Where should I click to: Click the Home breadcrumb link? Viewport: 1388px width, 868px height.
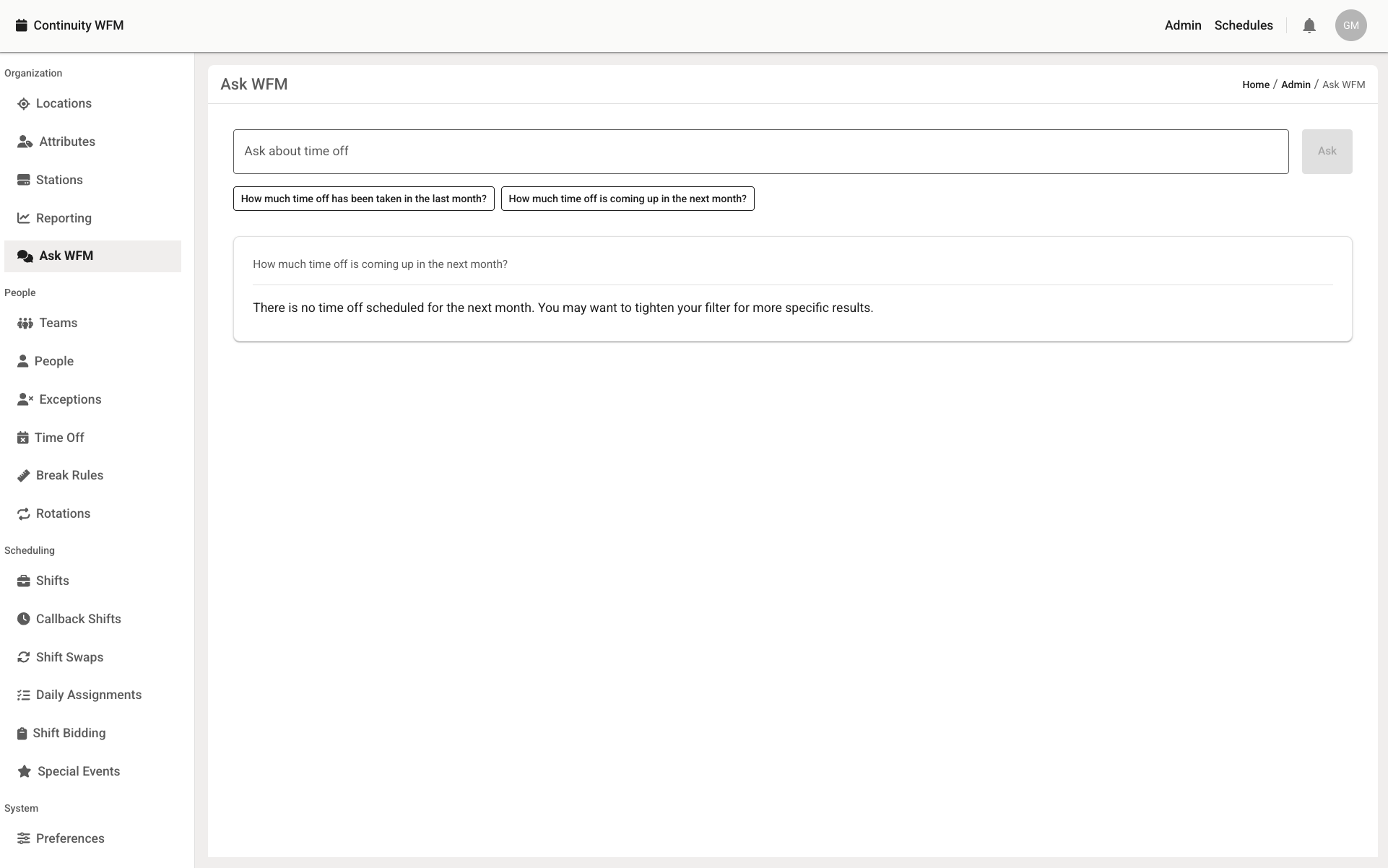click(x=1255, y=85)
